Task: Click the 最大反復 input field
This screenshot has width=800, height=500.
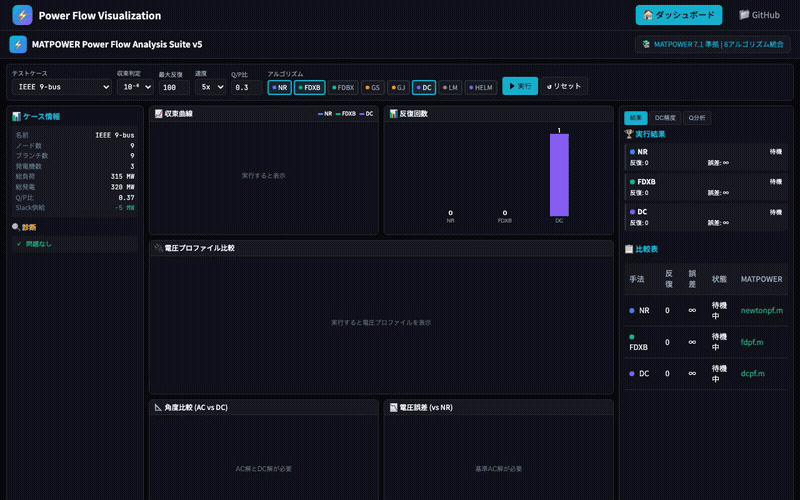Action: point(174,87)
